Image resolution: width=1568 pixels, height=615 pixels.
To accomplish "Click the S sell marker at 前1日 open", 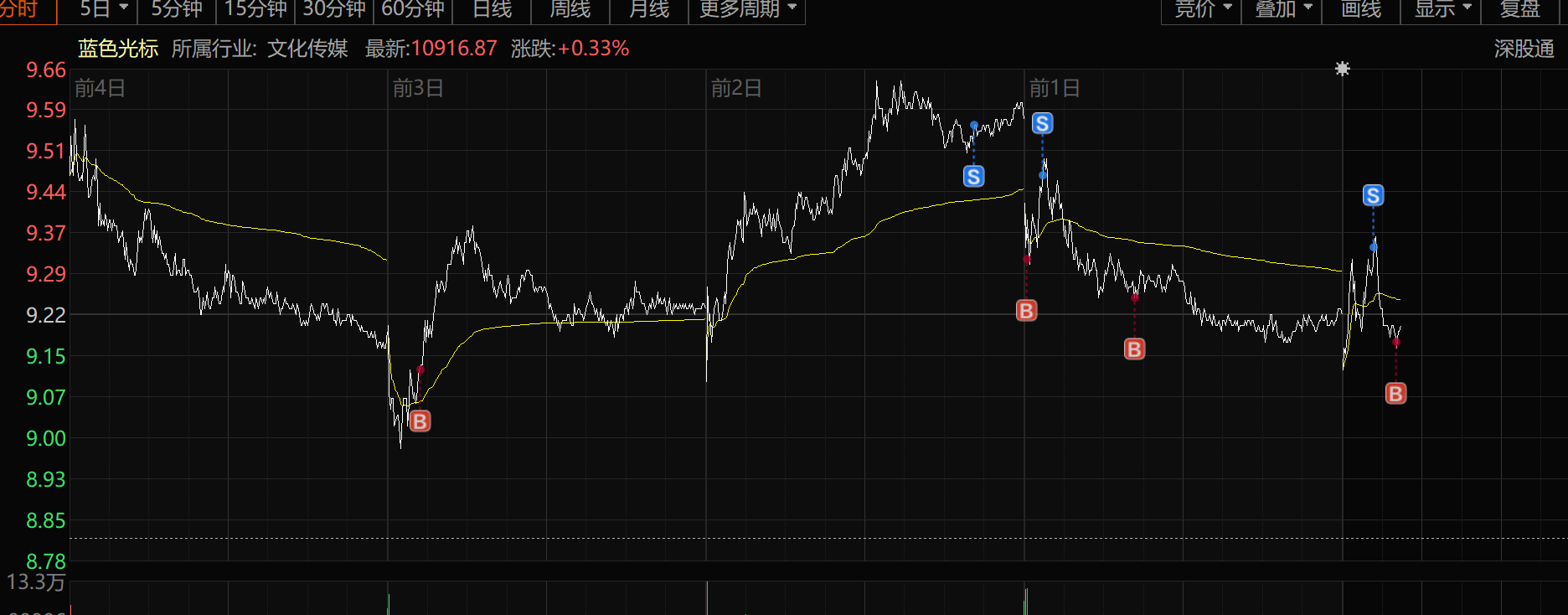I will click(x=1042, y=124).
